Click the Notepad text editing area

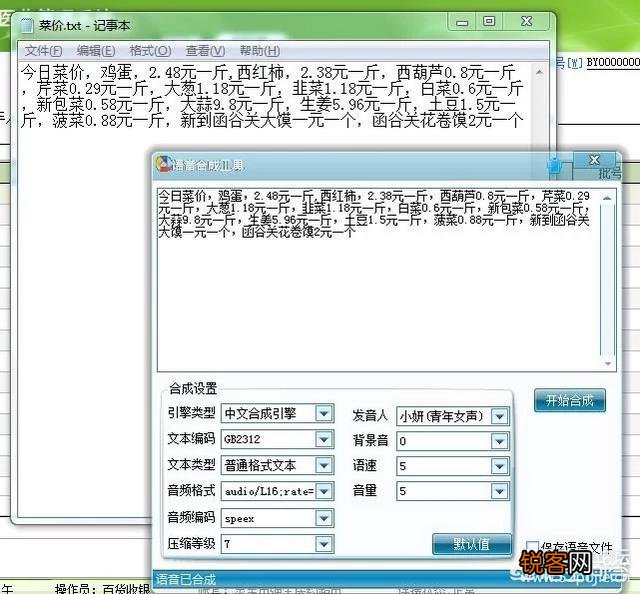tap(274, 290)
